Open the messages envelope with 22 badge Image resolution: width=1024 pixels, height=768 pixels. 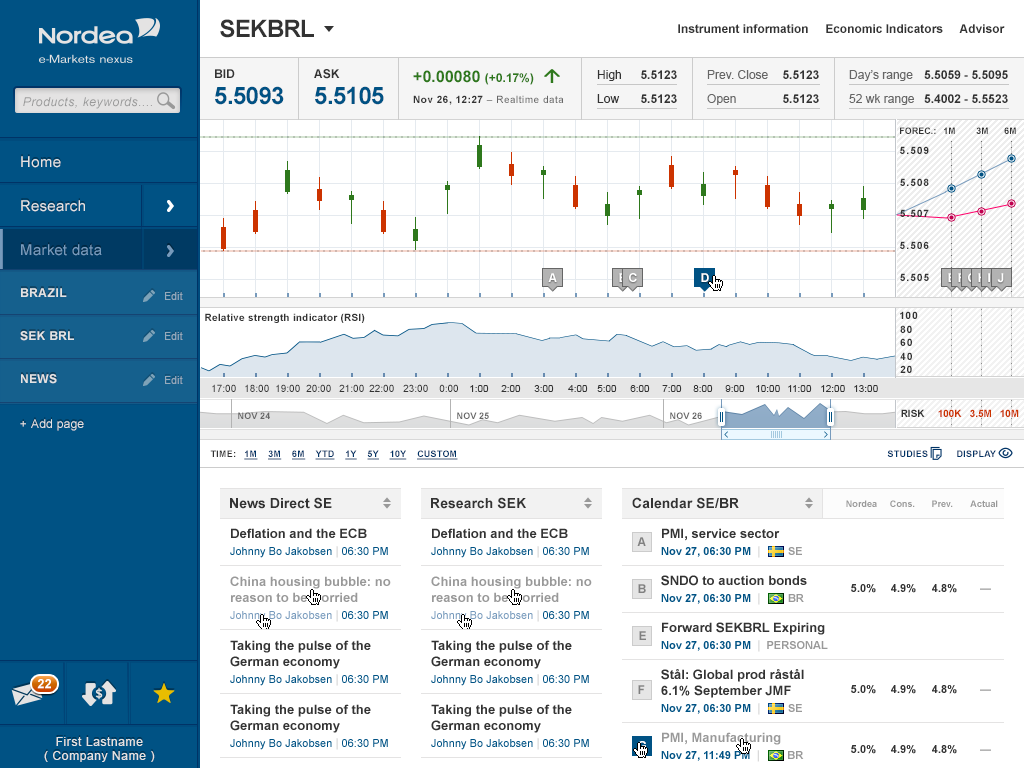coord(36,691)
